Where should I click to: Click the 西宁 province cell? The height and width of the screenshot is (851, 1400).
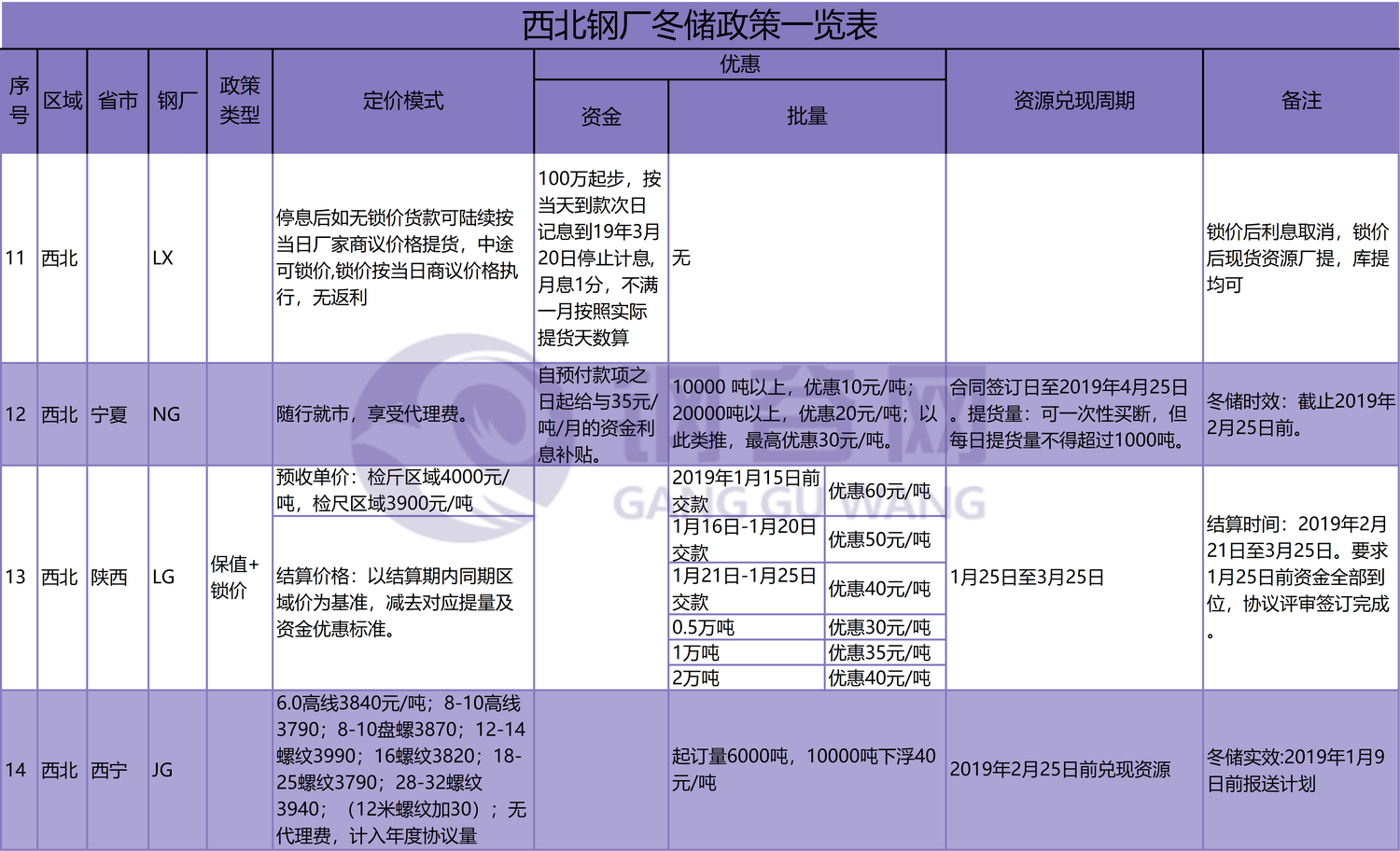click(x=118, y=770)
